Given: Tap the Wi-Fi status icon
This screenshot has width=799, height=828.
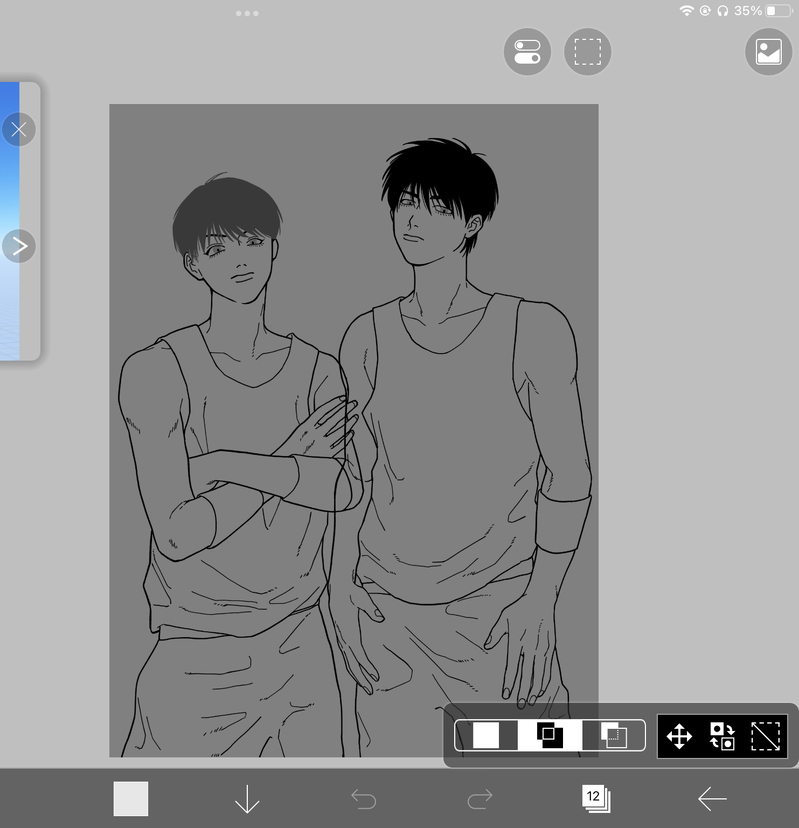Looking at the screenshot, I should (686, 11).
